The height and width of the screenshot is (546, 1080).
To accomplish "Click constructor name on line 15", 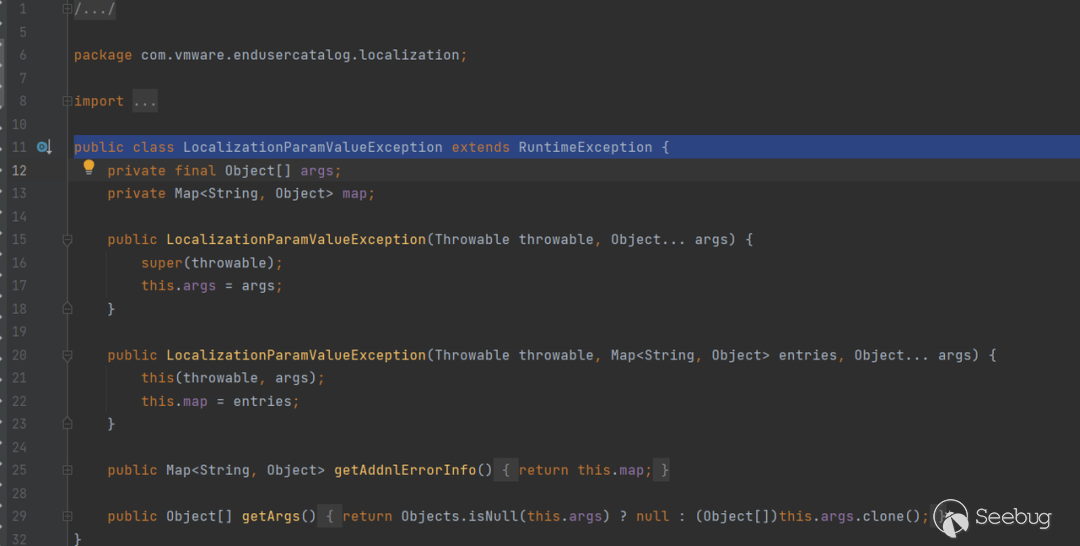I will [296, 240].
